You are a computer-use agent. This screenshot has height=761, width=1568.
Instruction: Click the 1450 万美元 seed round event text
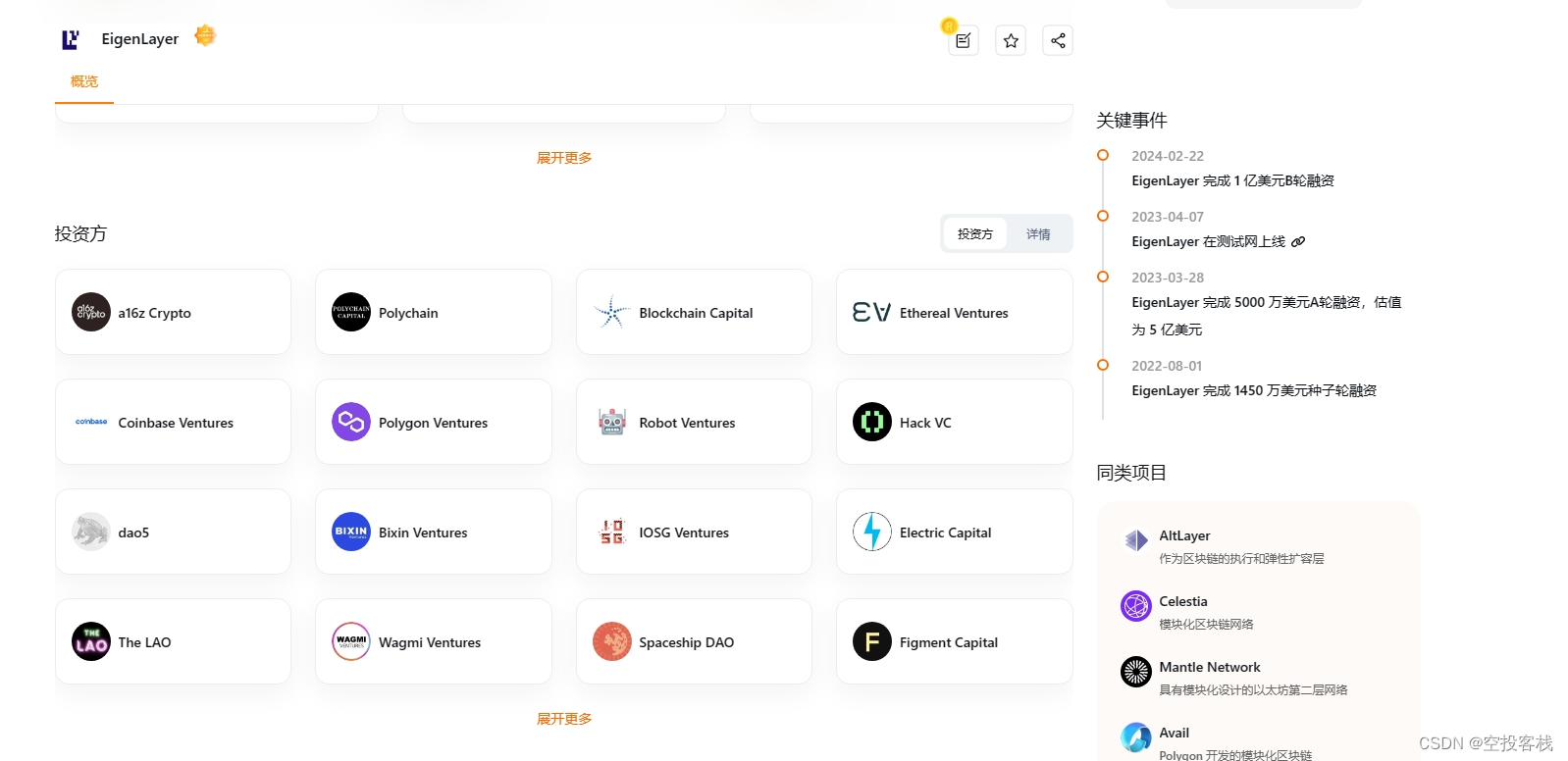tap(1254, 390)
